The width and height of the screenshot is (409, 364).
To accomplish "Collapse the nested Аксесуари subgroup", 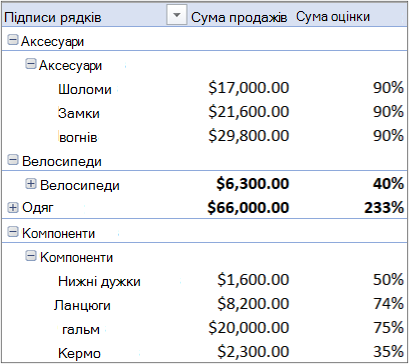I will (31, 64).
